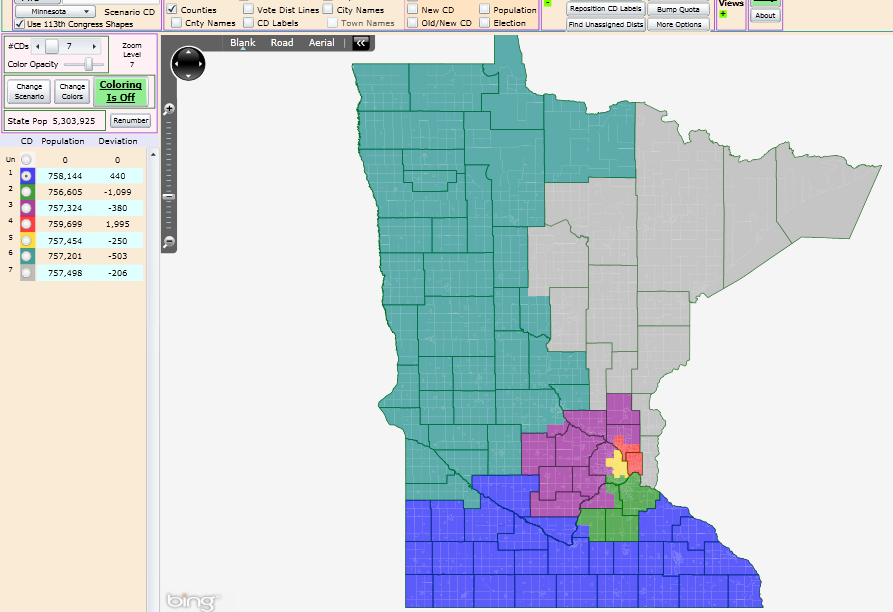Click the Deviation column header

click(118, 141)
